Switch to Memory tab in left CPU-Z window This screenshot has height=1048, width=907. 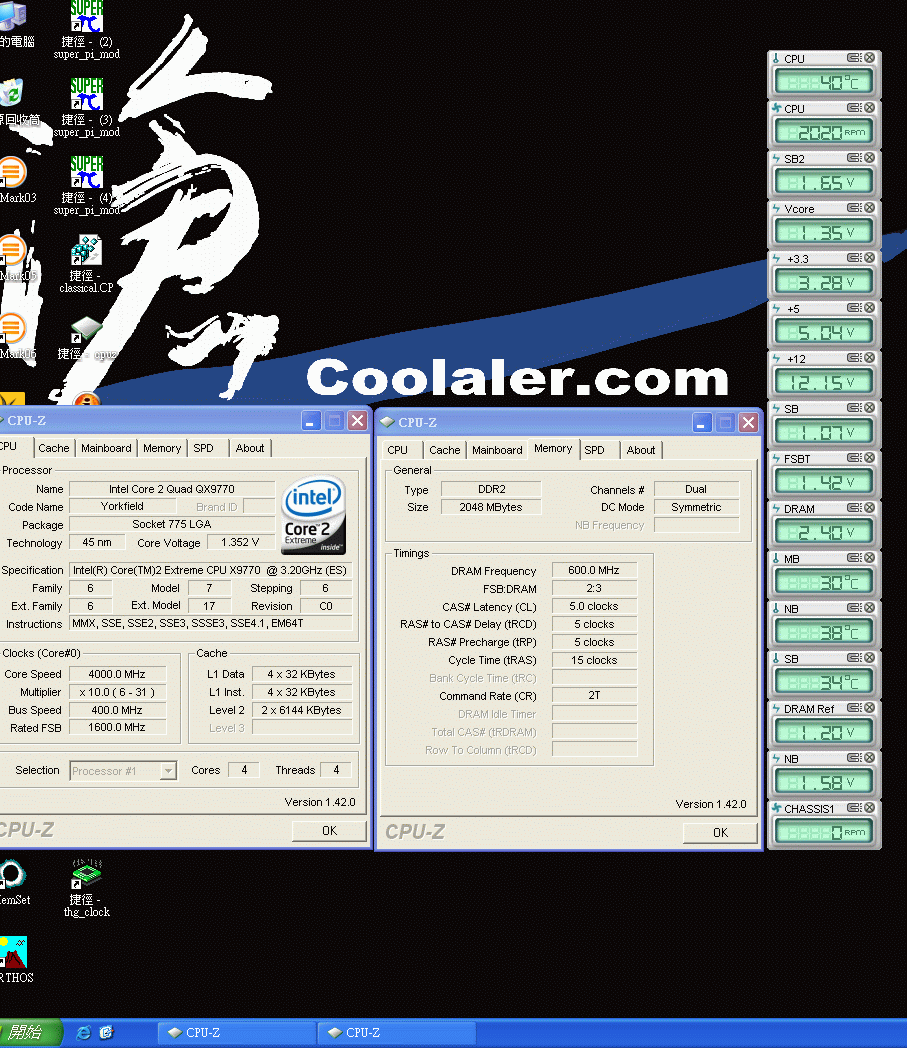click(162, 448)
